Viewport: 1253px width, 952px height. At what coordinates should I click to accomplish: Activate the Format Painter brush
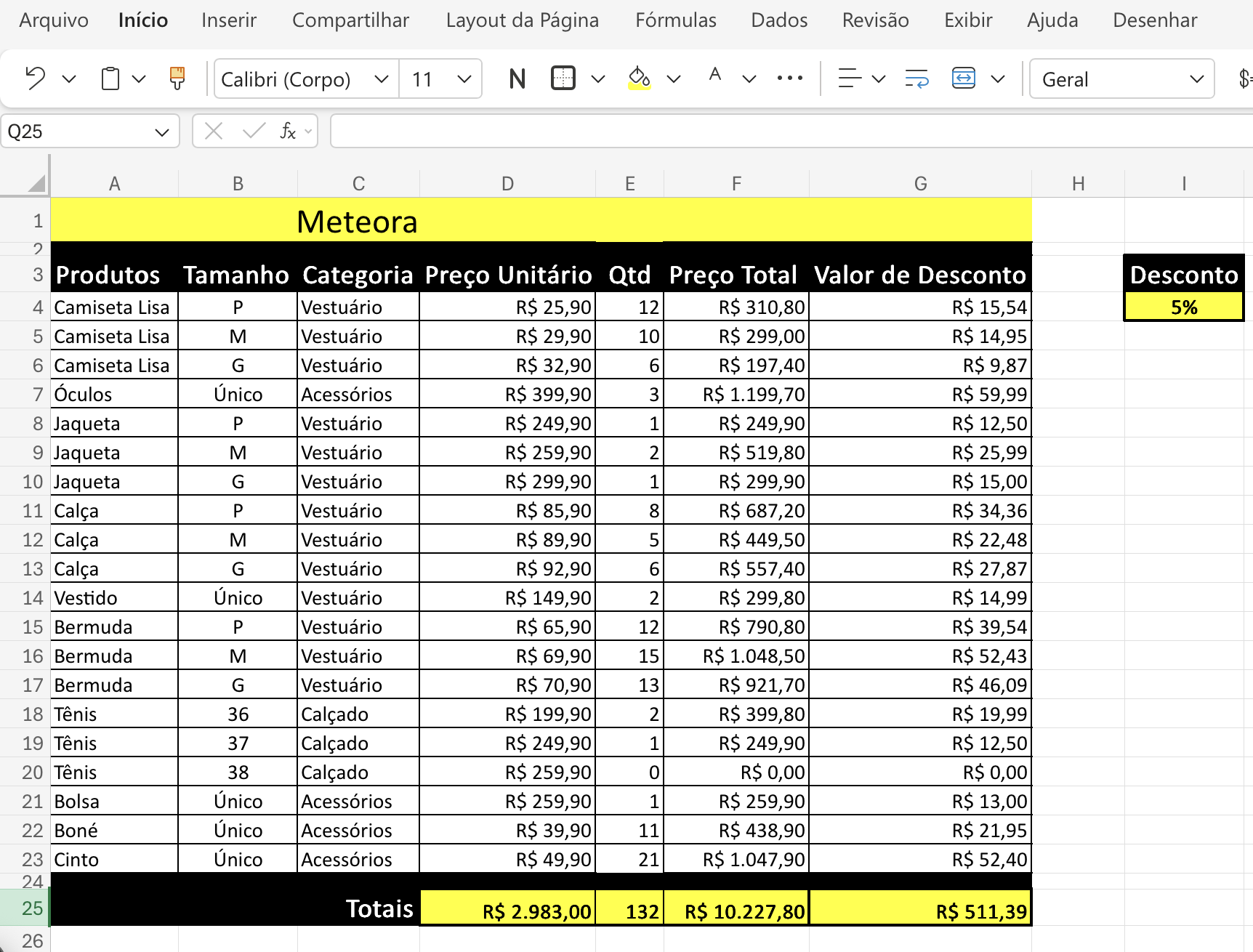pyautogui.click(x=177, y=78)
